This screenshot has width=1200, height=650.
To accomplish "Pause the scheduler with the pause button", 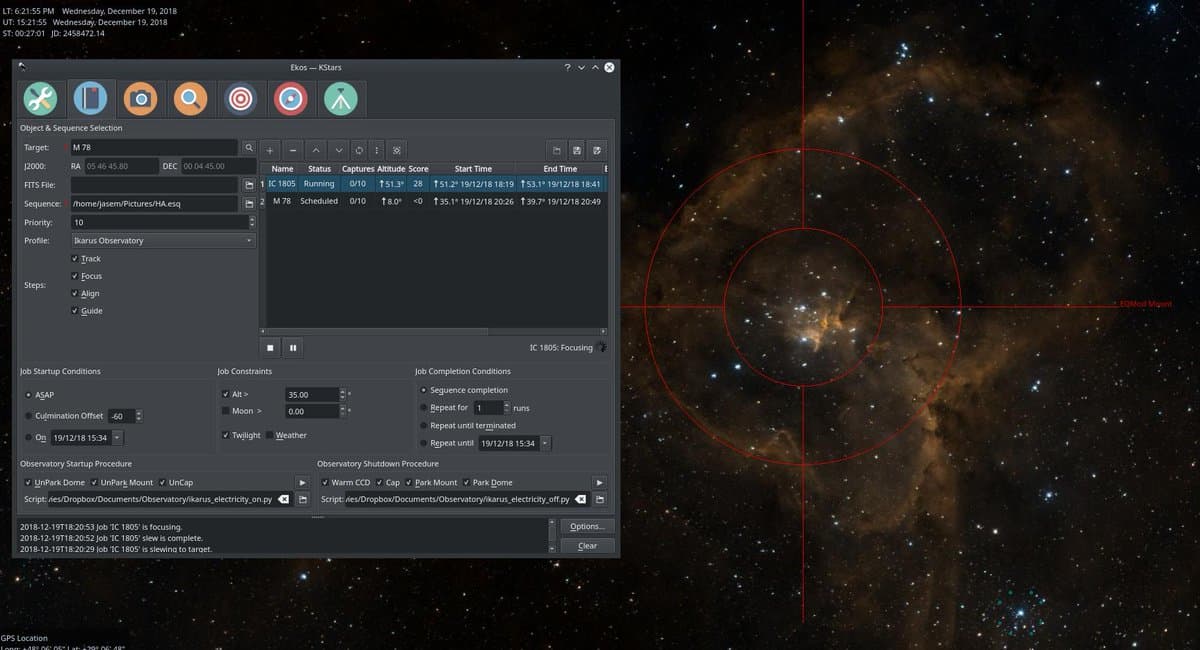I will pyautogui.click(x=293, y=348).
